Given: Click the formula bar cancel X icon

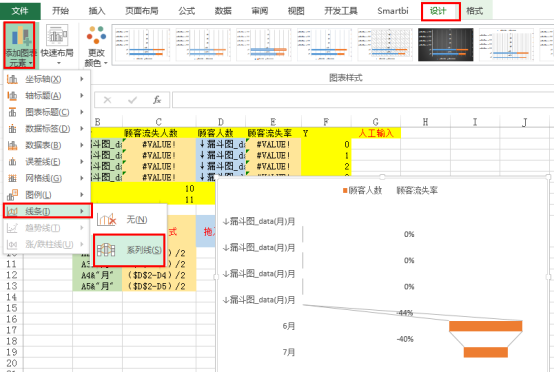Looking at the screenshot, I should (107, 100).
